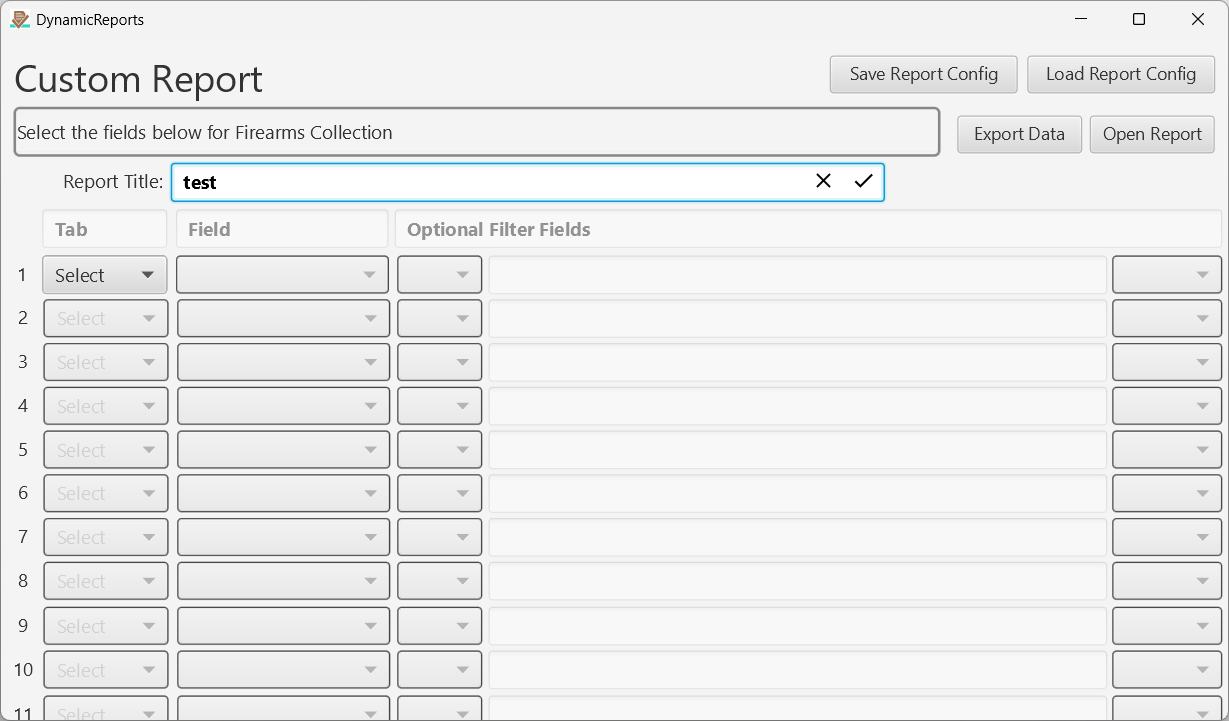
Task: Open the row 1 Field dropdown
Action: 282,275
